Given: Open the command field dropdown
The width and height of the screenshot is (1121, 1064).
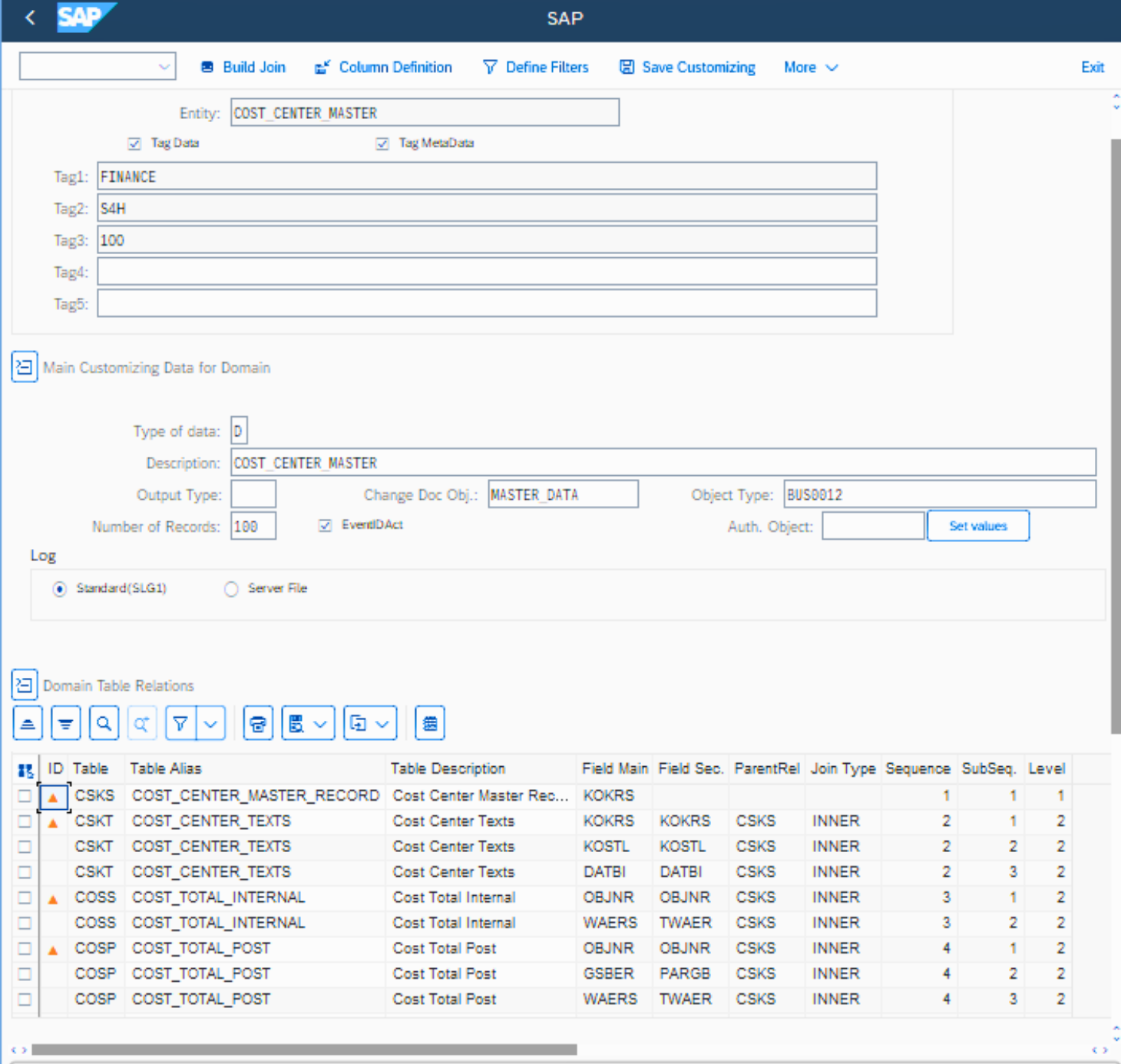Looking at the screenshot, I should (164, 67).
